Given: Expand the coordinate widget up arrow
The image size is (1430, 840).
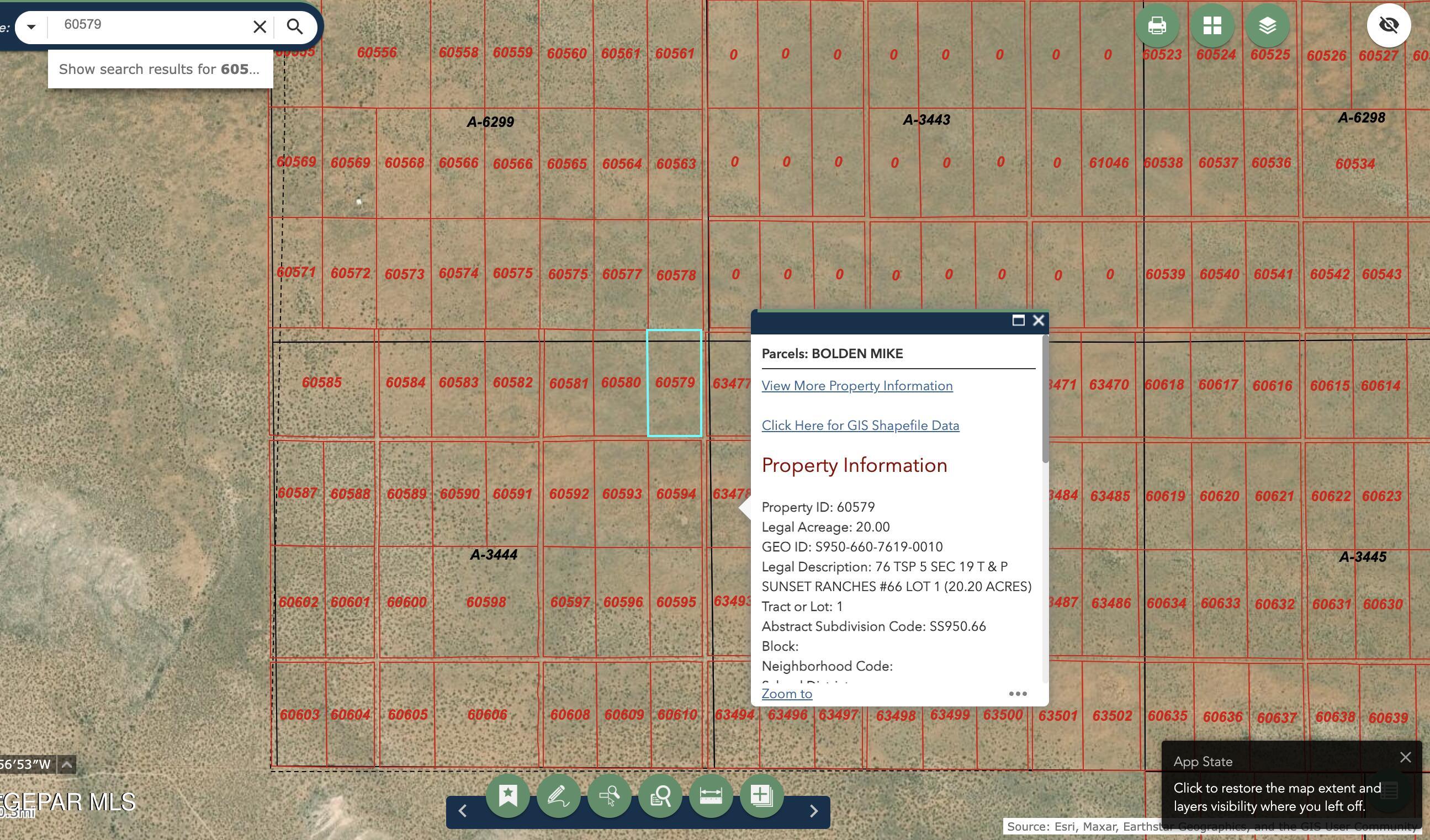Looking at the screenshot, I should pos(67,764).
